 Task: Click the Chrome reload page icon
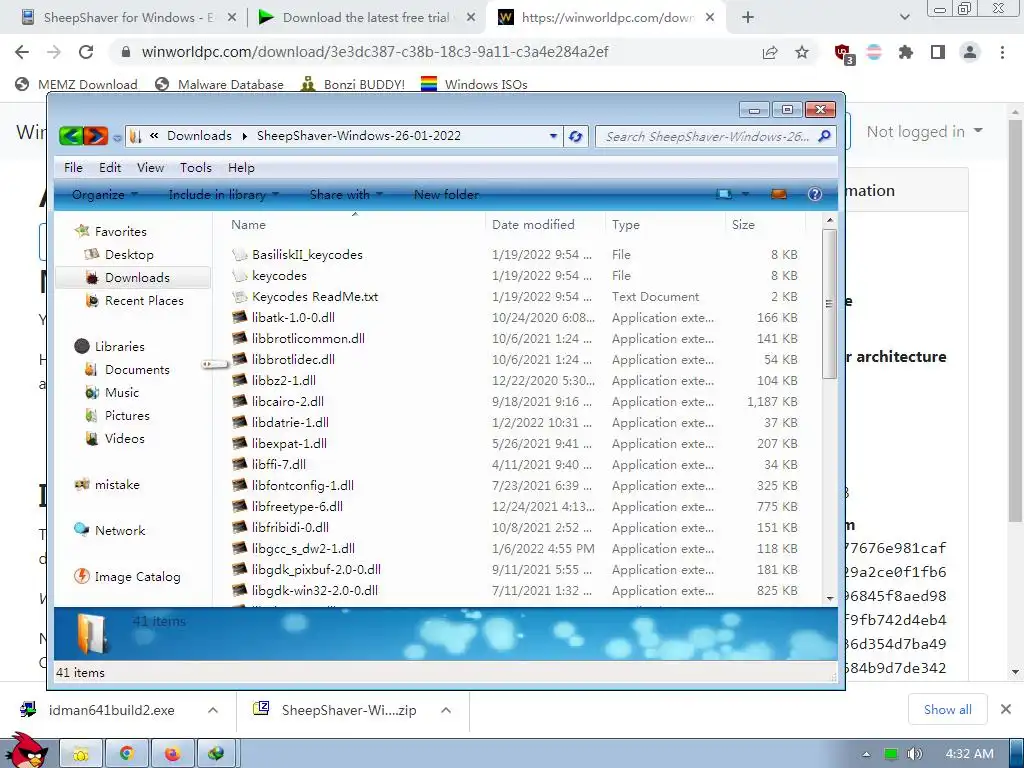click(86, 52)
